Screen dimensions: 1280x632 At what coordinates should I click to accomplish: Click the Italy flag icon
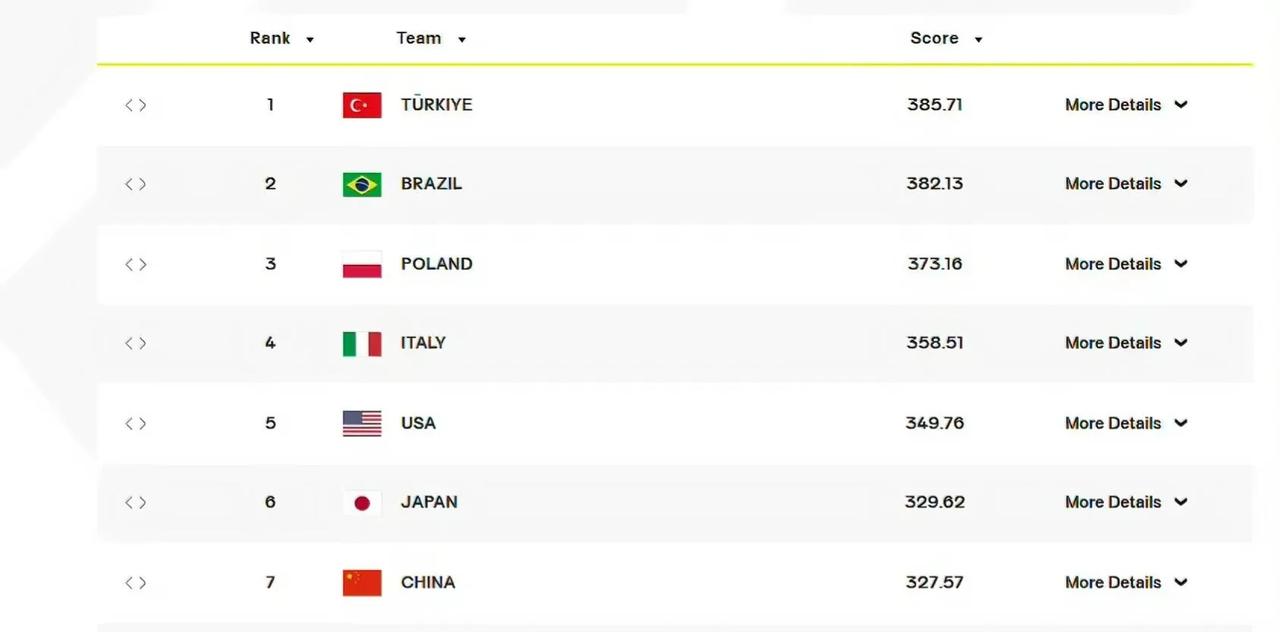click(x=362, y=343)
